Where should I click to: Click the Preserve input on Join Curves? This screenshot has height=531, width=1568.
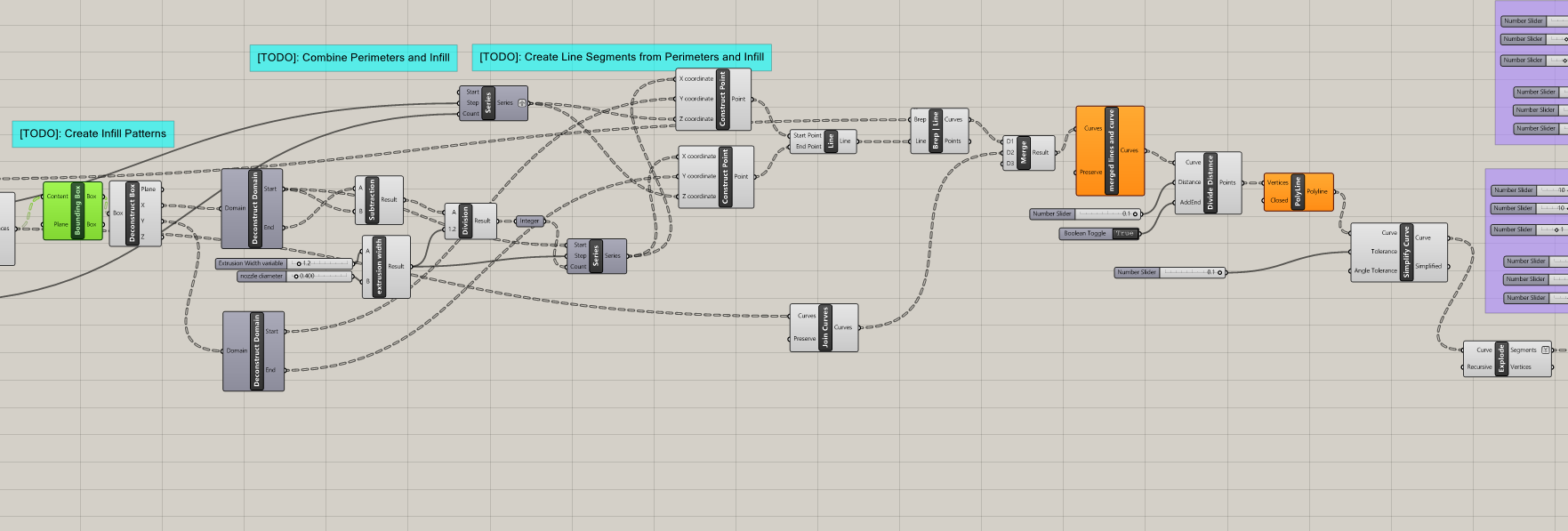[804, 339]
